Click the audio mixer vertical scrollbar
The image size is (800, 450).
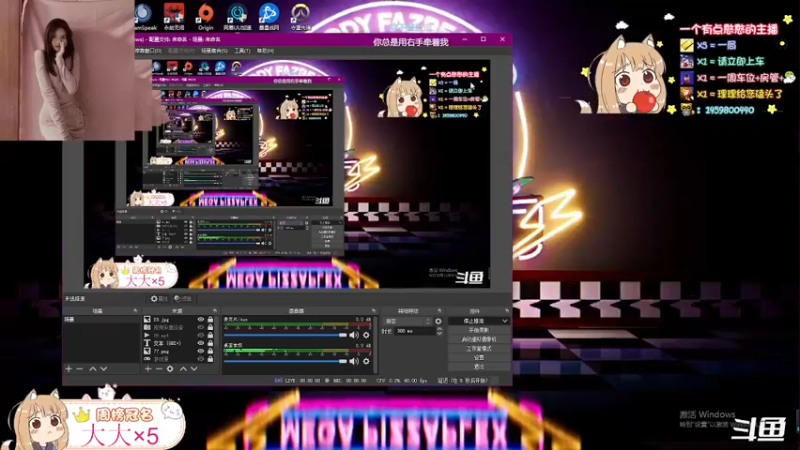coord(376,344)
